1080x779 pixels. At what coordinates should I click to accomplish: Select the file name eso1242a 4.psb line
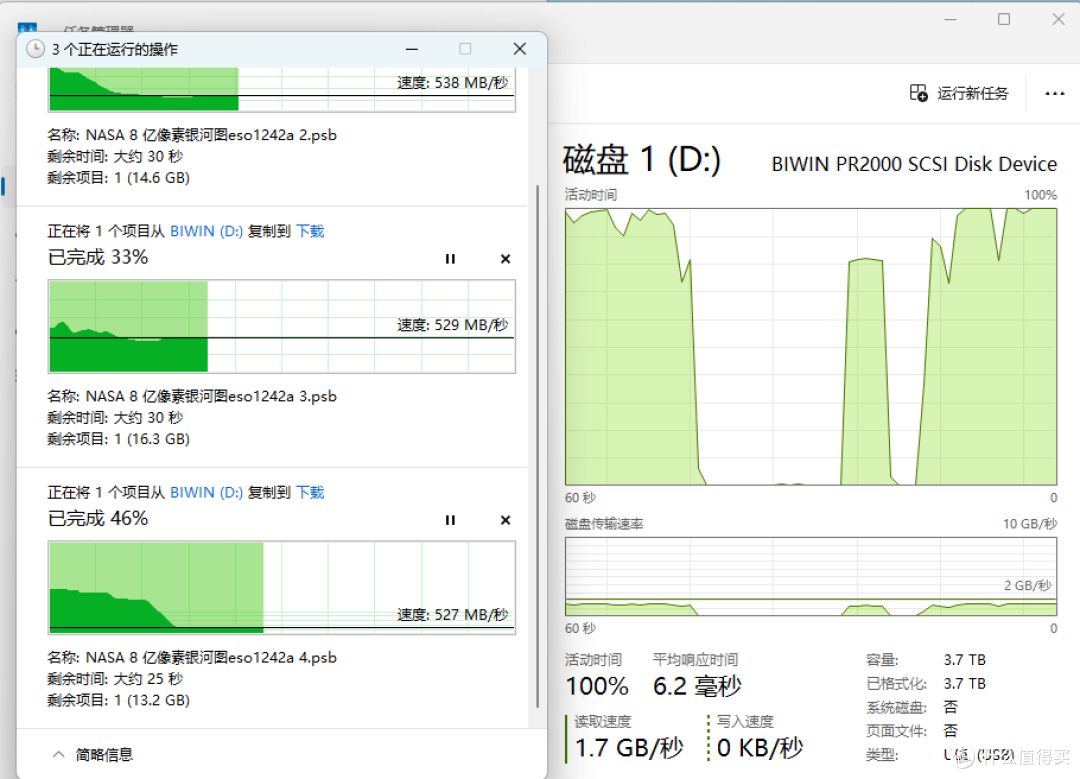(x=192, y=657)
